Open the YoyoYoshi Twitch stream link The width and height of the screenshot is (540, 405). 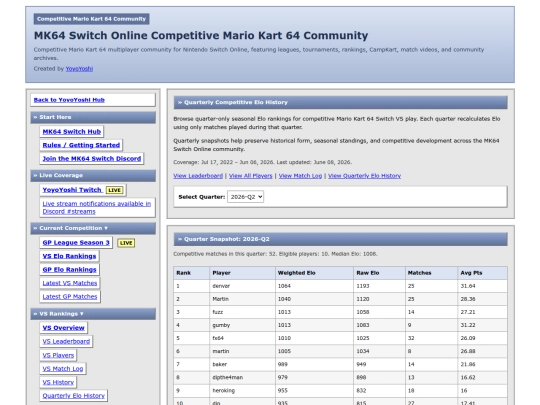point(72,190)
